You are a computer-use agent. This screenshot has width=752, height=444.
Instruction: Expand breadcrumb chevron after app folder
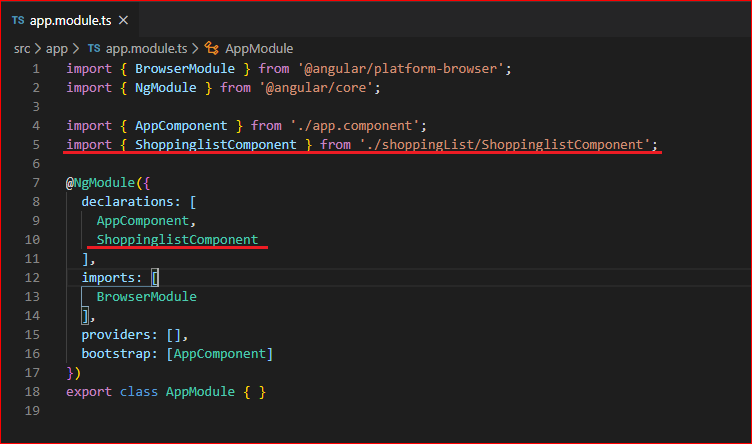click(76, 48)
